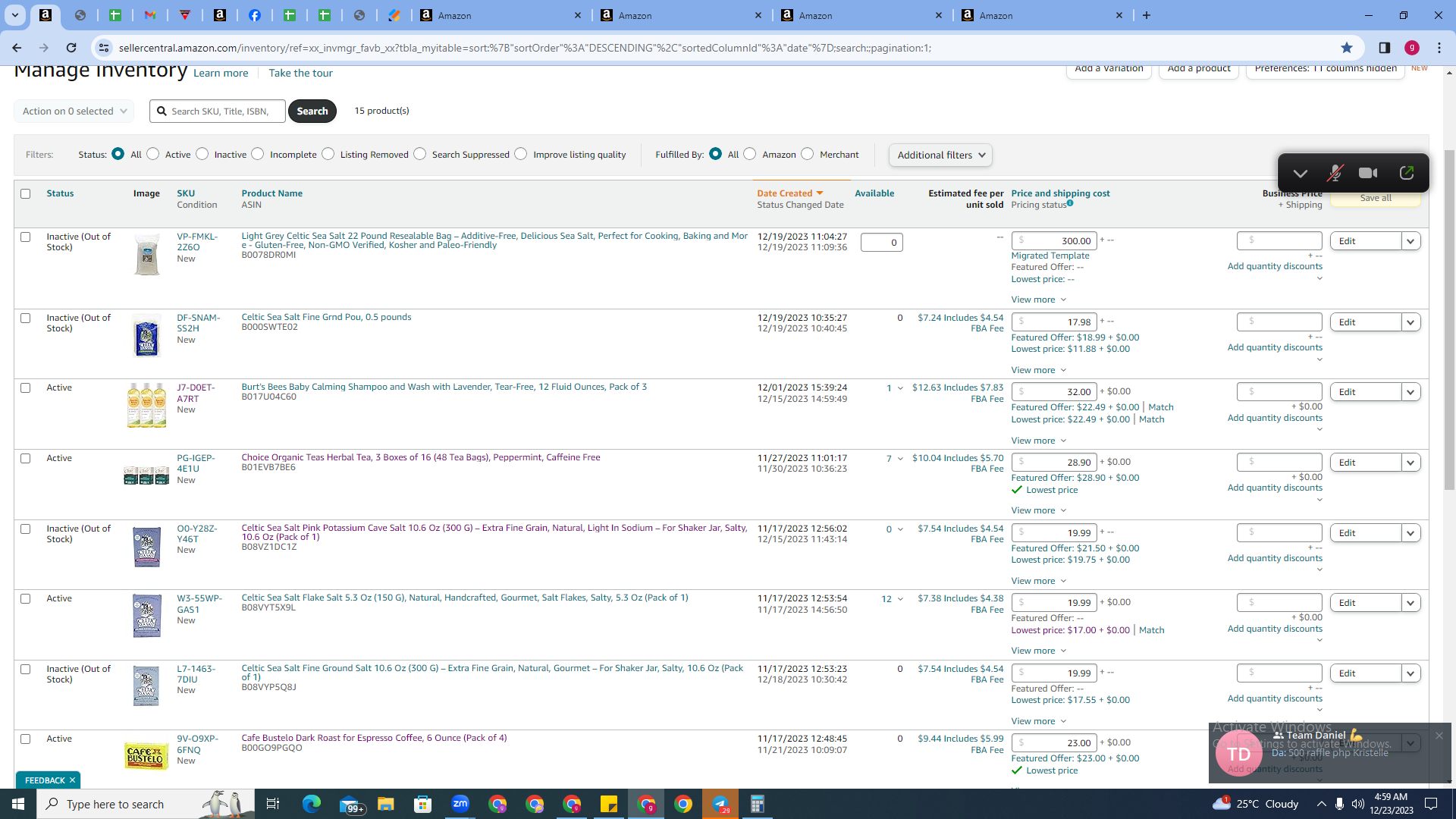Viewport: 1456px width, 819px height.
Task: Tick the select-all checkbox in table header
Action: 26,193
